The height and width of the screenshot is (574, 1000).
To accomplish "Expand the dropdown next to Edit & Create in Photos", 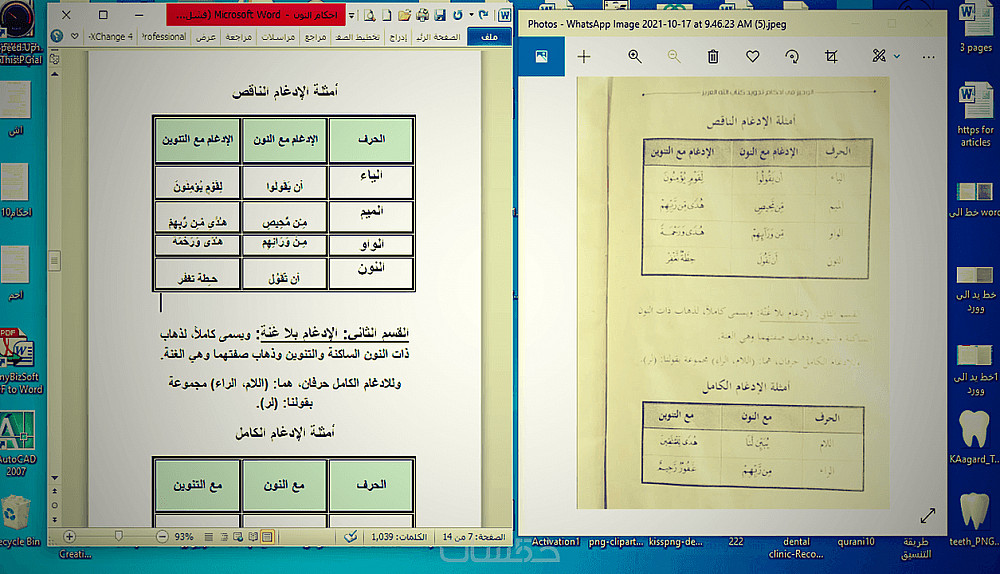I will (897, 57).
